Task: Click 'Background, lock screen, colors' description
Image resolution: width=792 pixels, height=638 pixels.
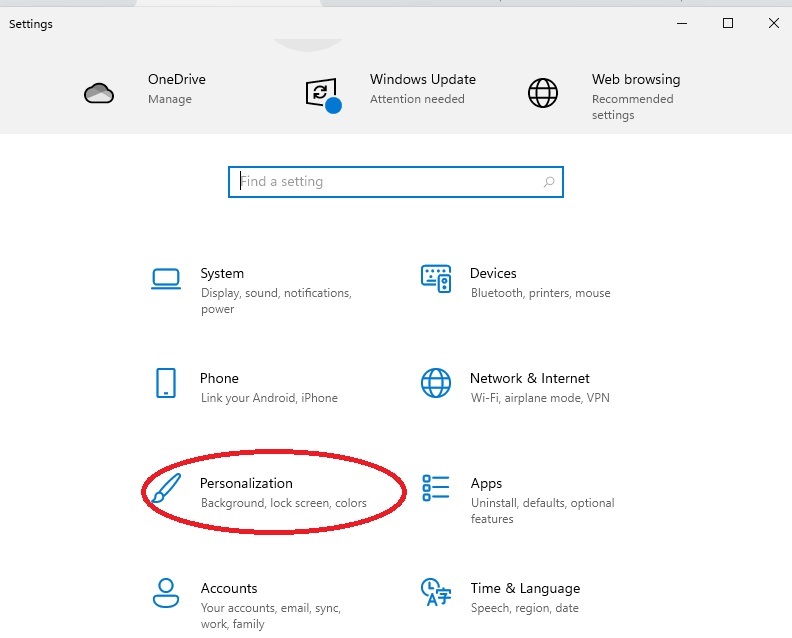Action: [x=283, y=503]
